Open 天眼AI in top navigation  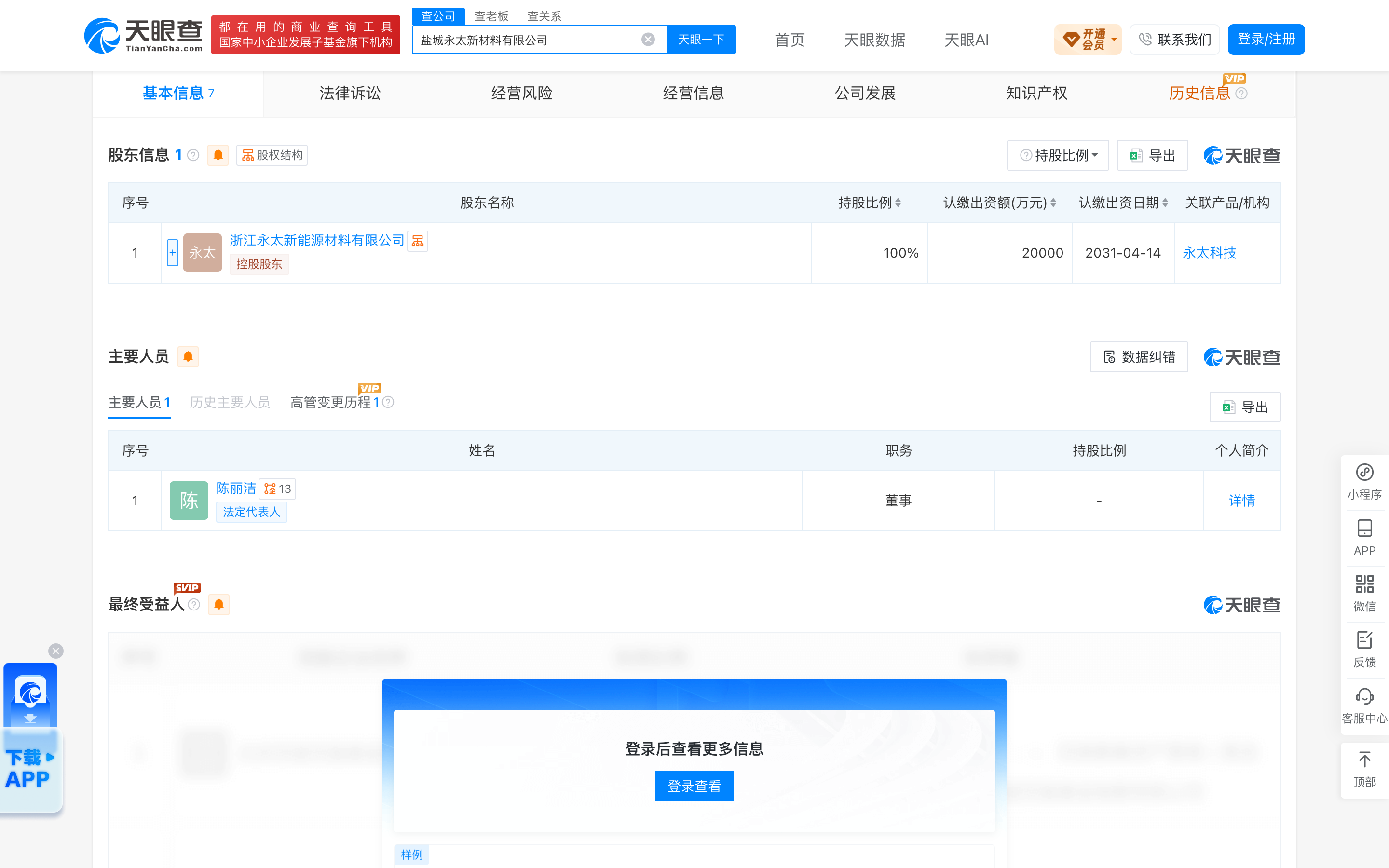[x=967, y=40]
